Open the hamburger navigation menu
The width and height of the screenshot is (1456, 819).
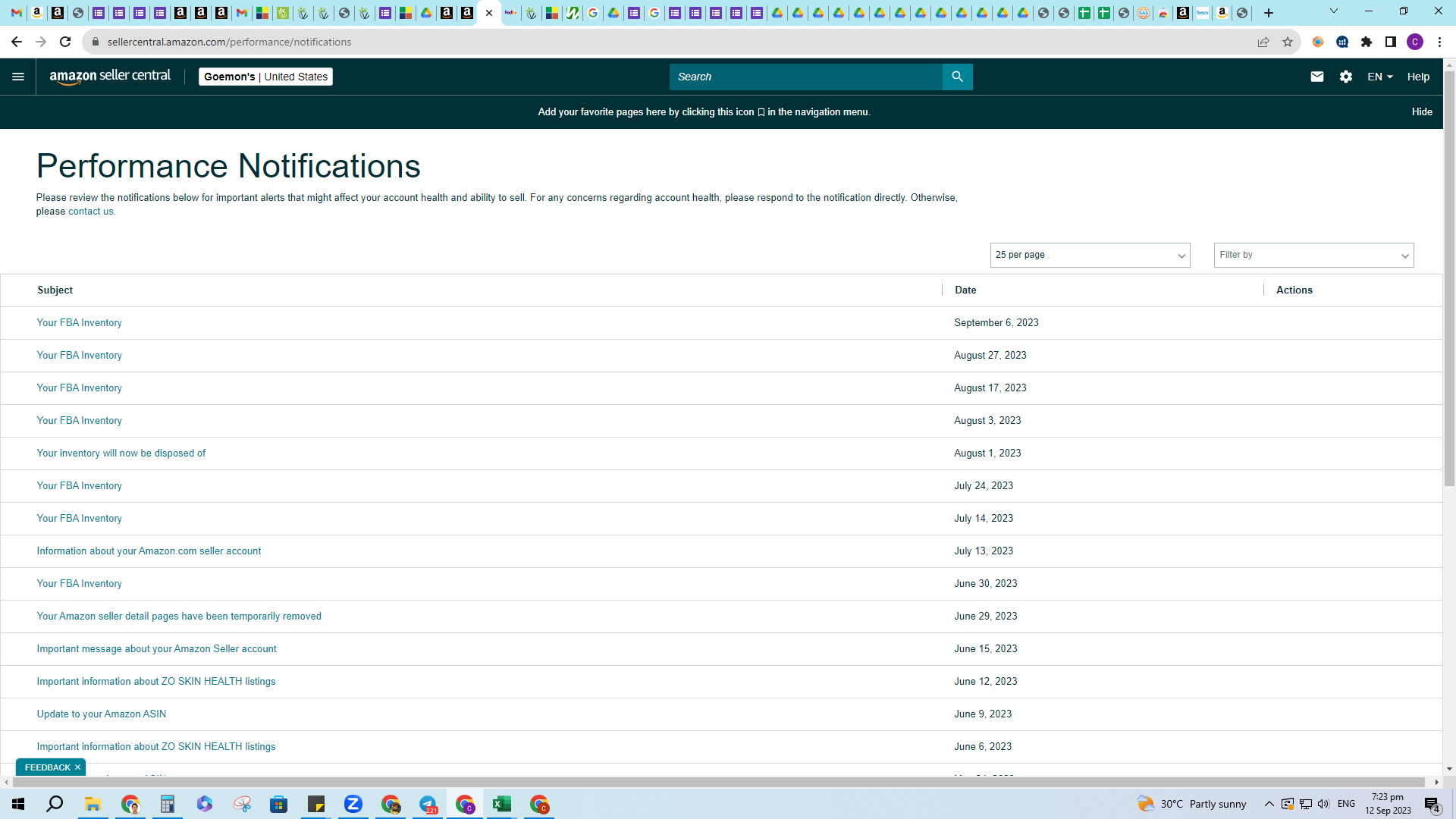click(18, 77)
